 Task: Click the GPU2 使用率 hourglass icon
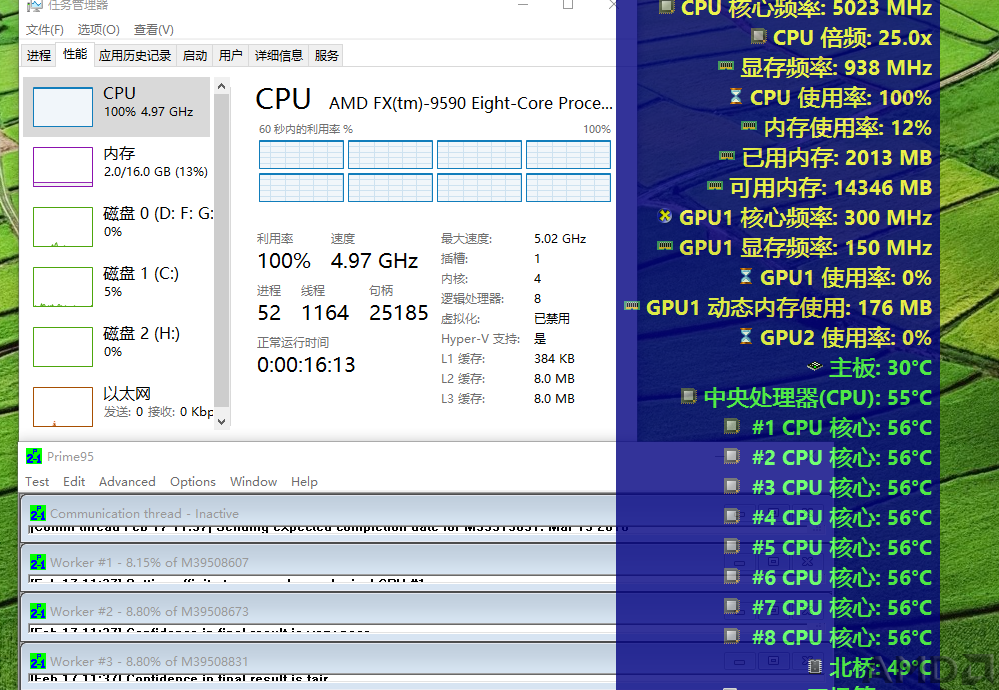tap(746, 336)
